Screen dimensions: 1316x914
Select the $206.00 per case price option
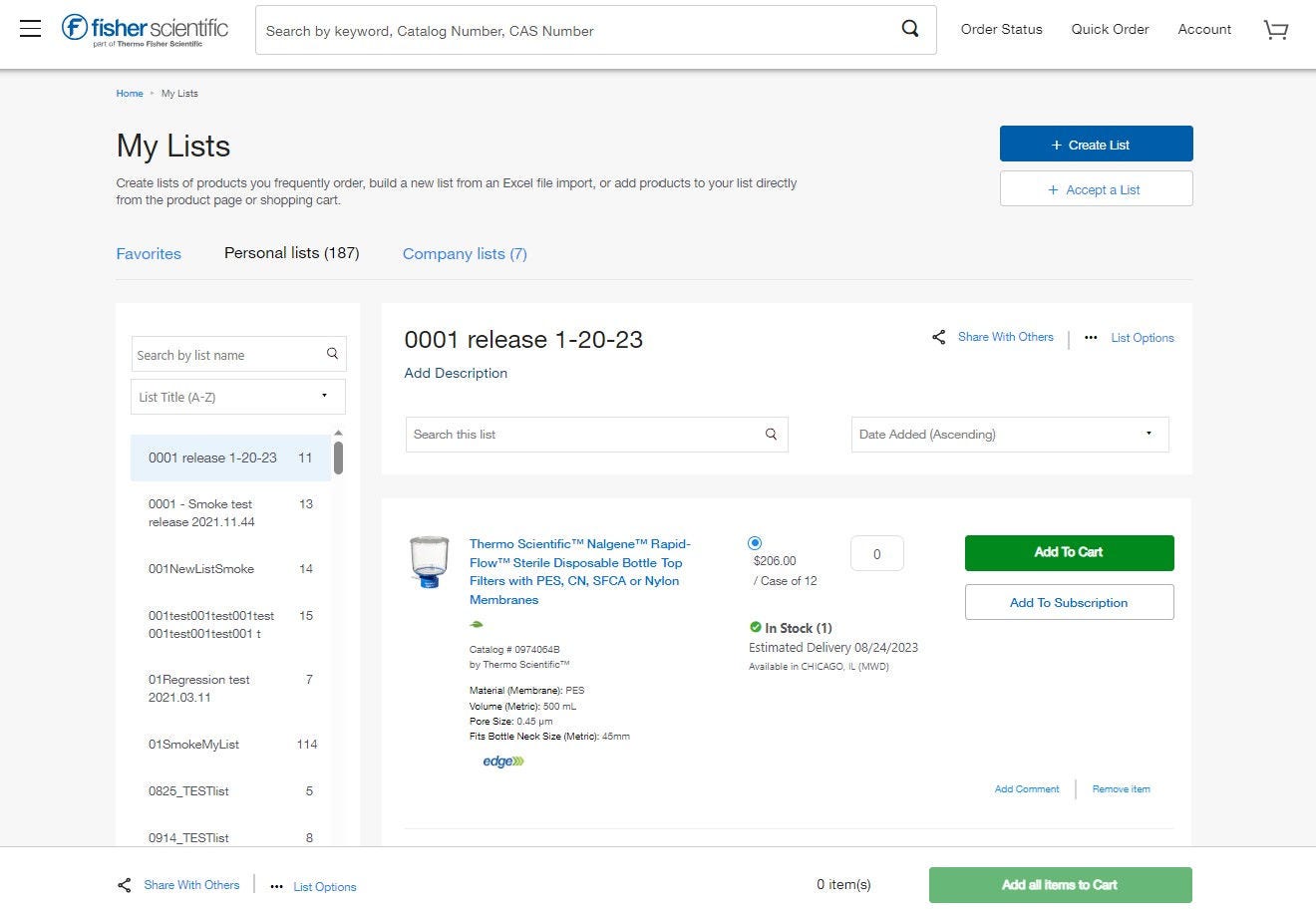pyautogui.click(x=755, y=542)
